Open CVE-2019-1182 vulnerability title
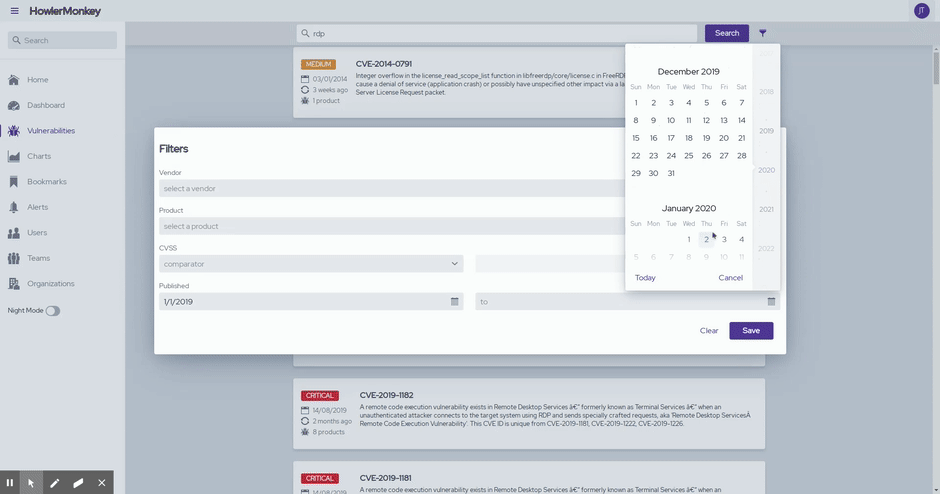 pyautogui.click(x=387, y=395)
